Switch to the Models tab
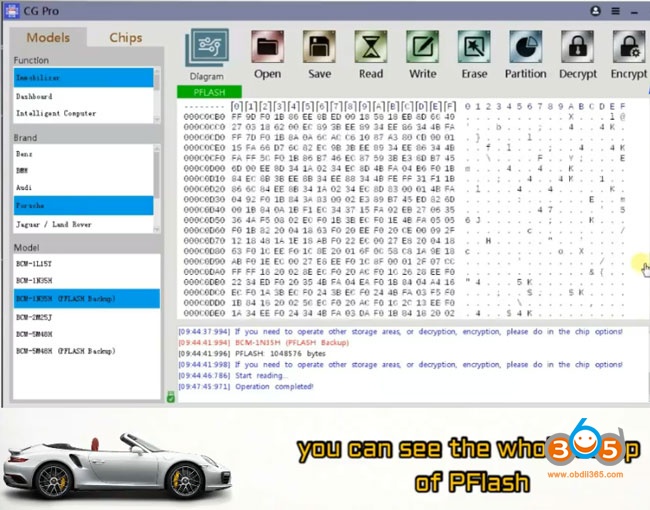The height and width of the screenshot is (510, 650). pos(48,38)
